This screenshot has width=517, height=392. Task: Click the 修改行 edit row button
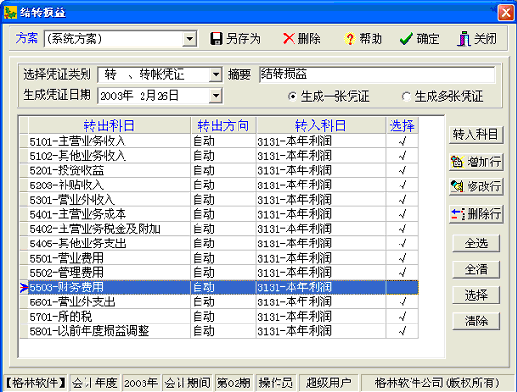(476, 186)
